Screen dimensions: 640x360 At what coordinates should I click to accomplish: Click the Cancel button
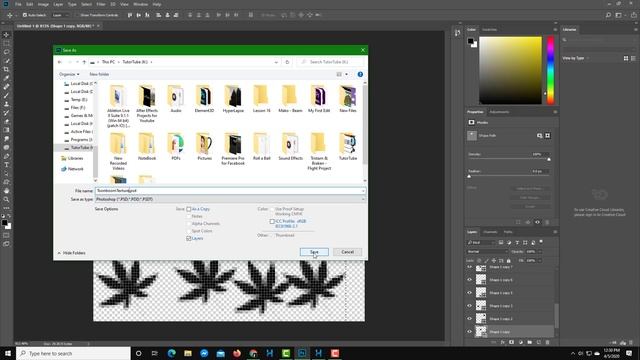tap(347, 252)
